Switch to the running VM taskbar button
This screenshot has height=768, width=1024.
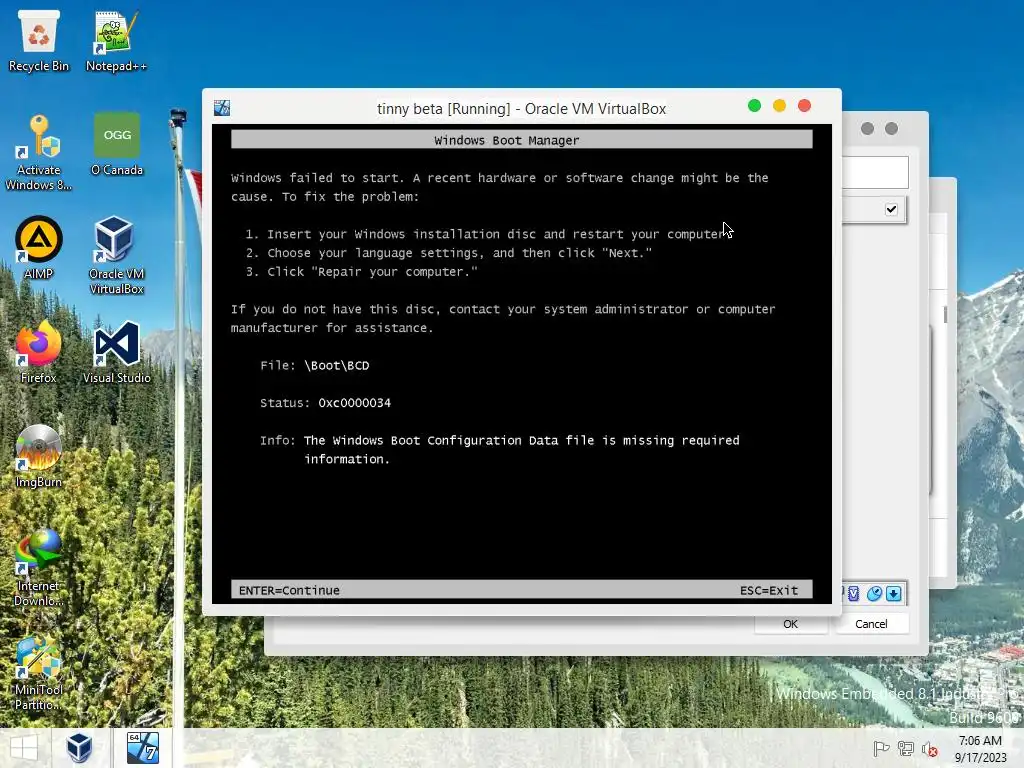(142, 748)
